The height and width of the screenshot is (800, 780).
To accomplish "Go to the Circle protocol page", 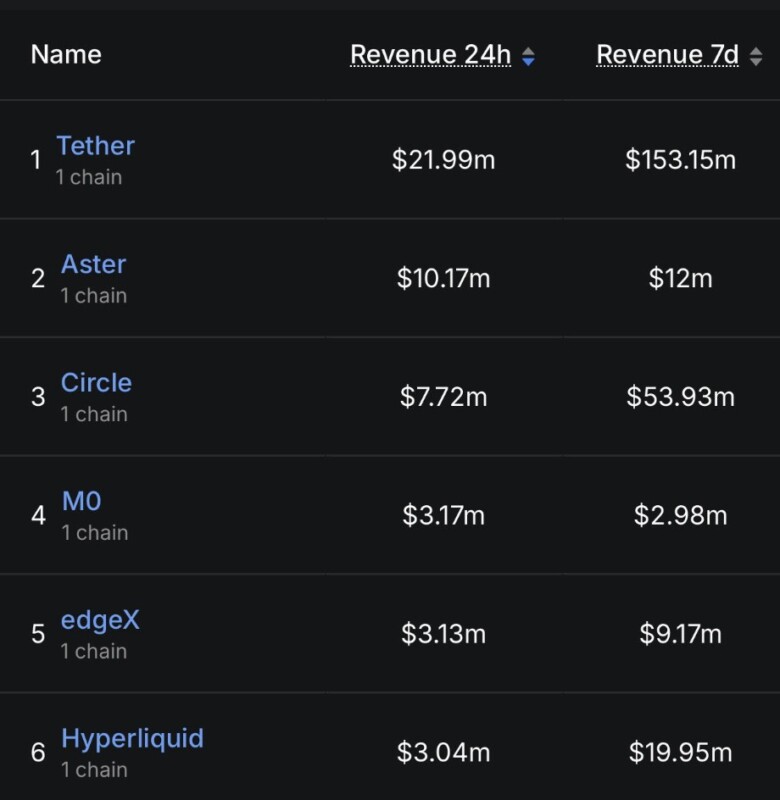I will pos(96,383).
